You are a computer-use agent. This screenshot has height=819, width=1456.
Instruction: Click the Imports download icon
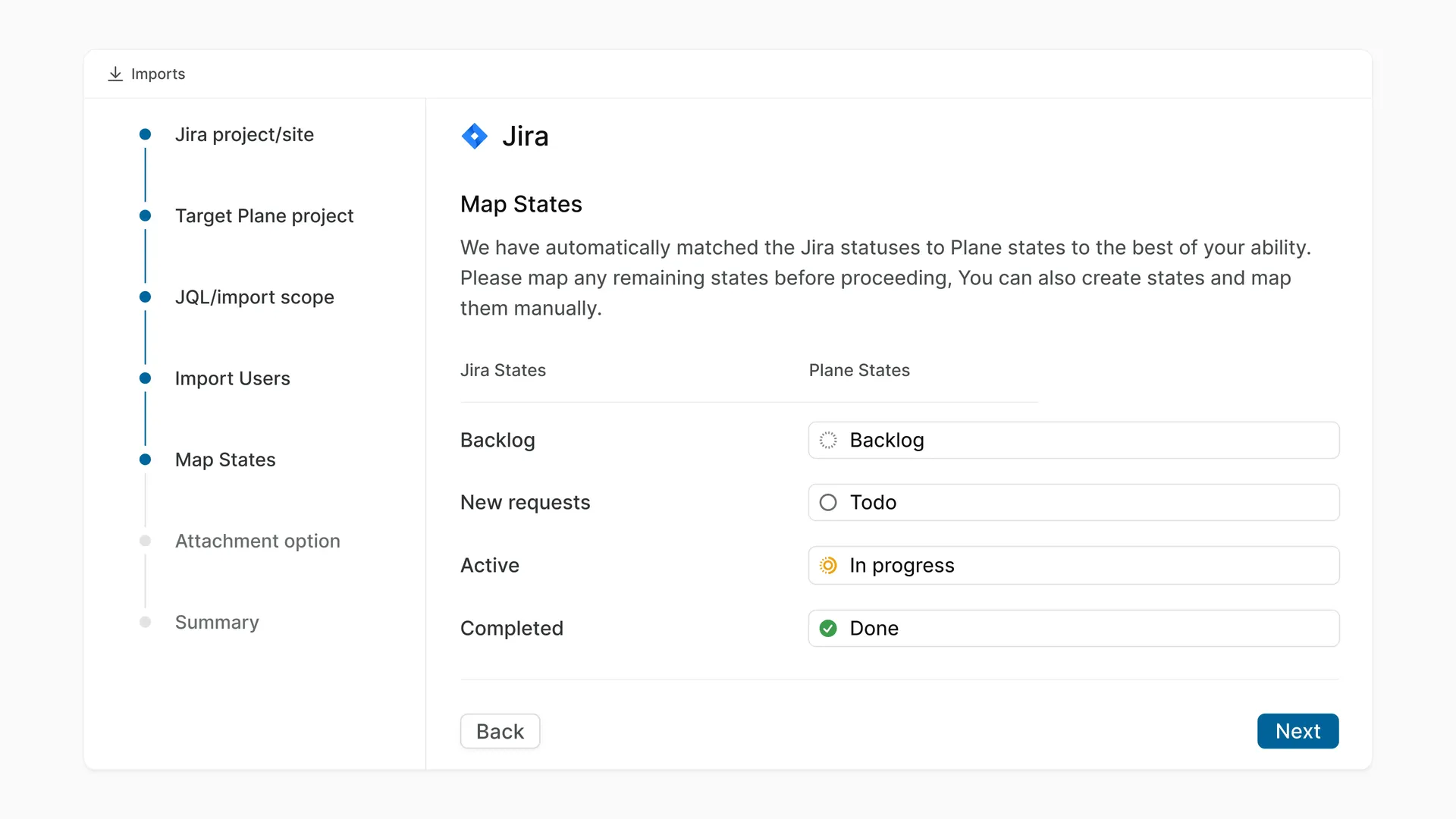click(115, 74)
